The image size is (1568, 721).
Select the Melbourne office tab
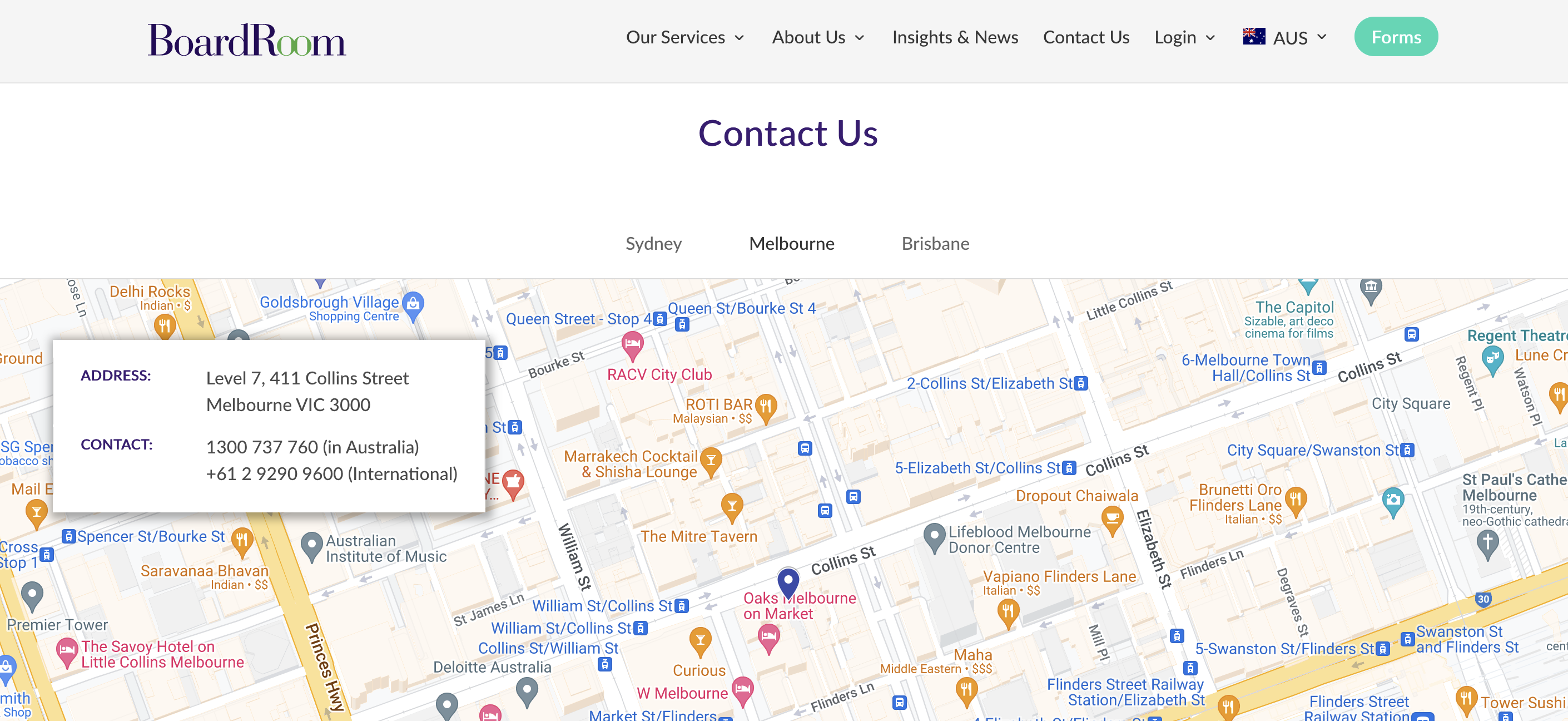click(791, 244)
